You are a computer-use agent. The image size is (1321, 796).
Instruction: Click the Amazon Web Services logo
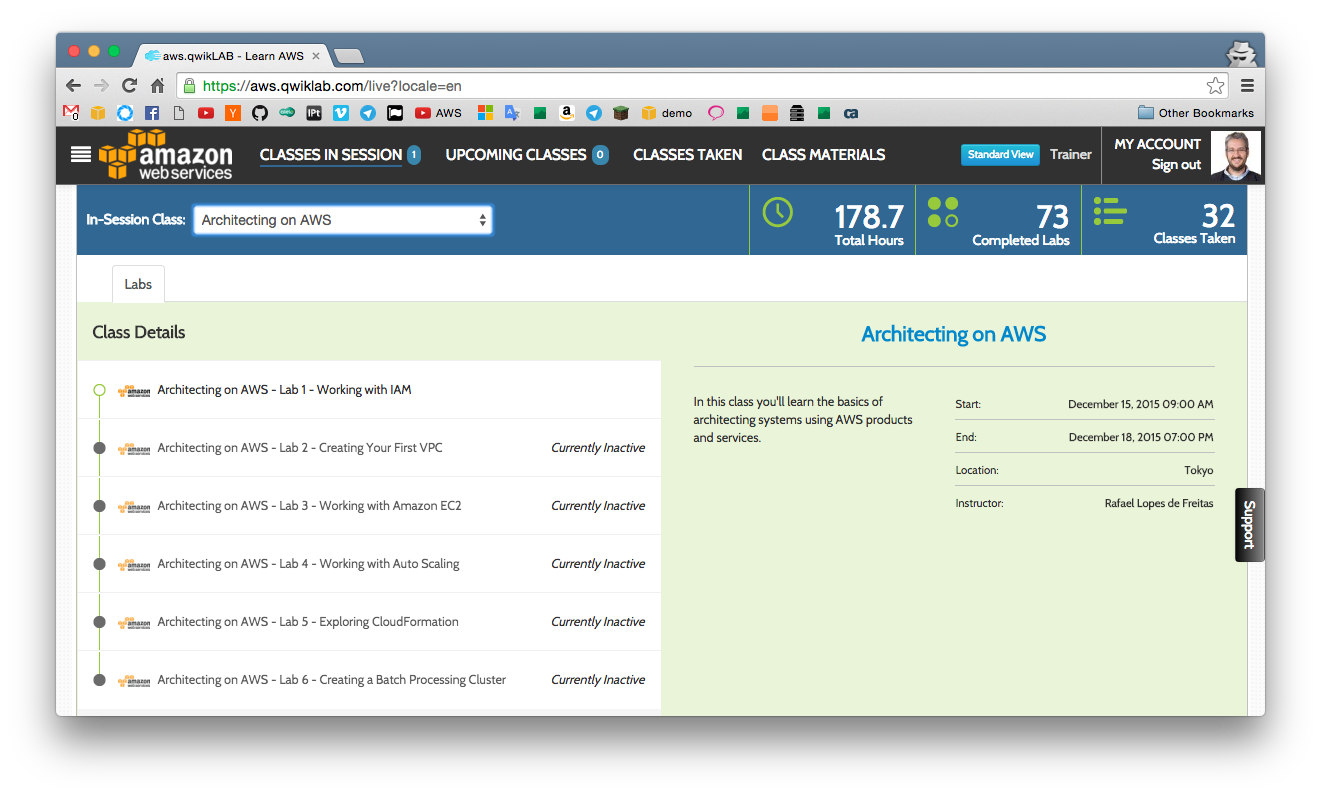(x=166, y=155)
